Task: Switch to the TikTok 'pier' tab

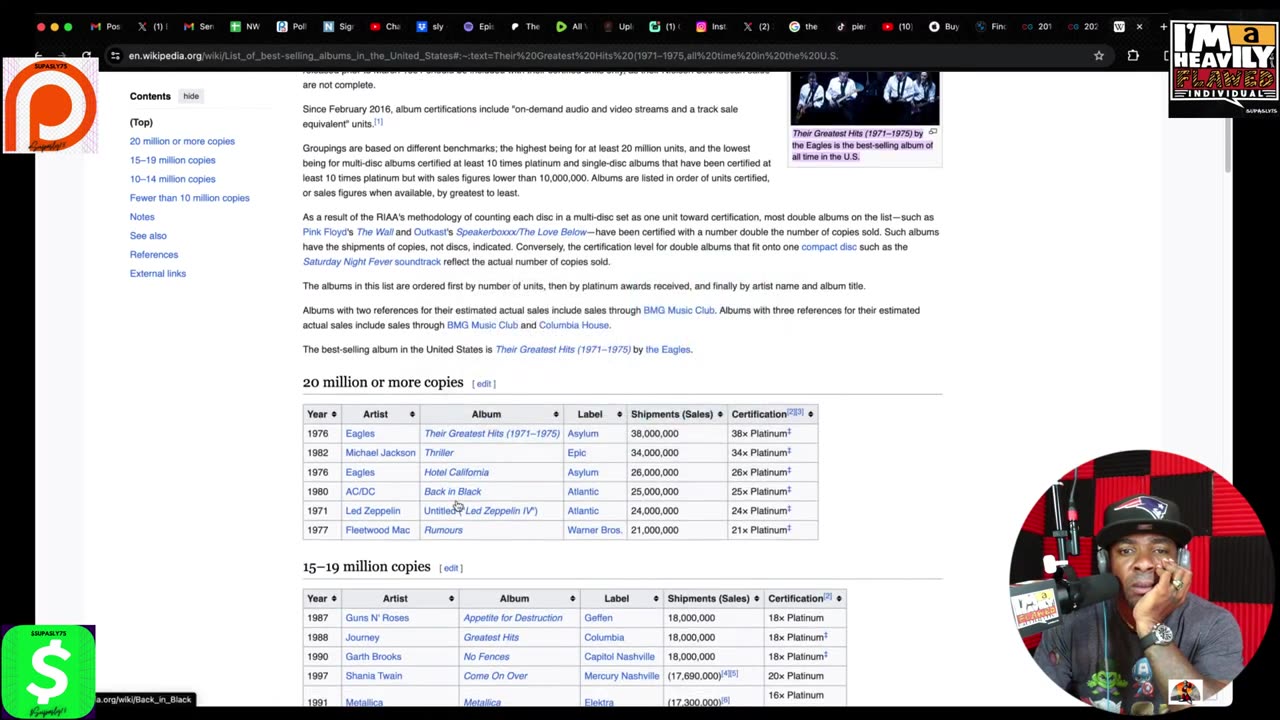Action: (x=852, y=27)
